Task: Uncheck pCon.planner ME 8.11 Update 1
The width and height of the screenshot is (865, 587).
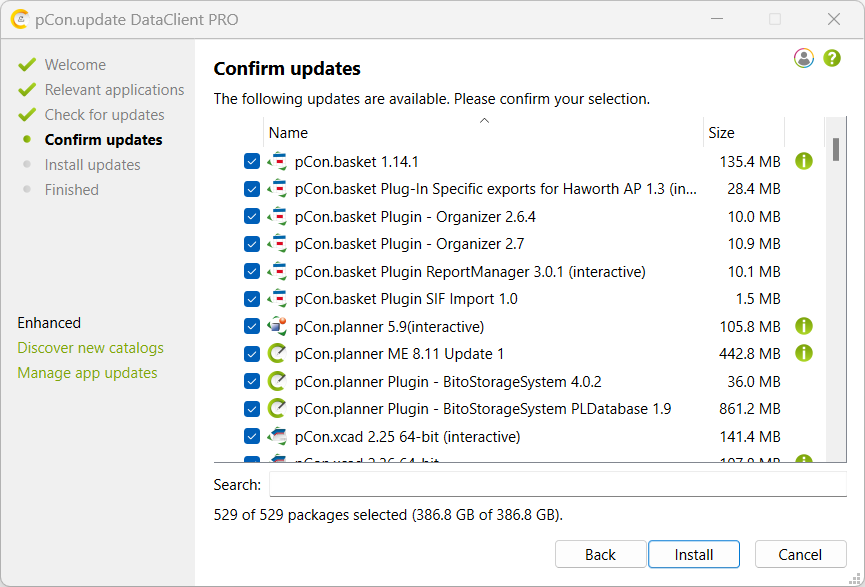Action: (x=252, y=354)
